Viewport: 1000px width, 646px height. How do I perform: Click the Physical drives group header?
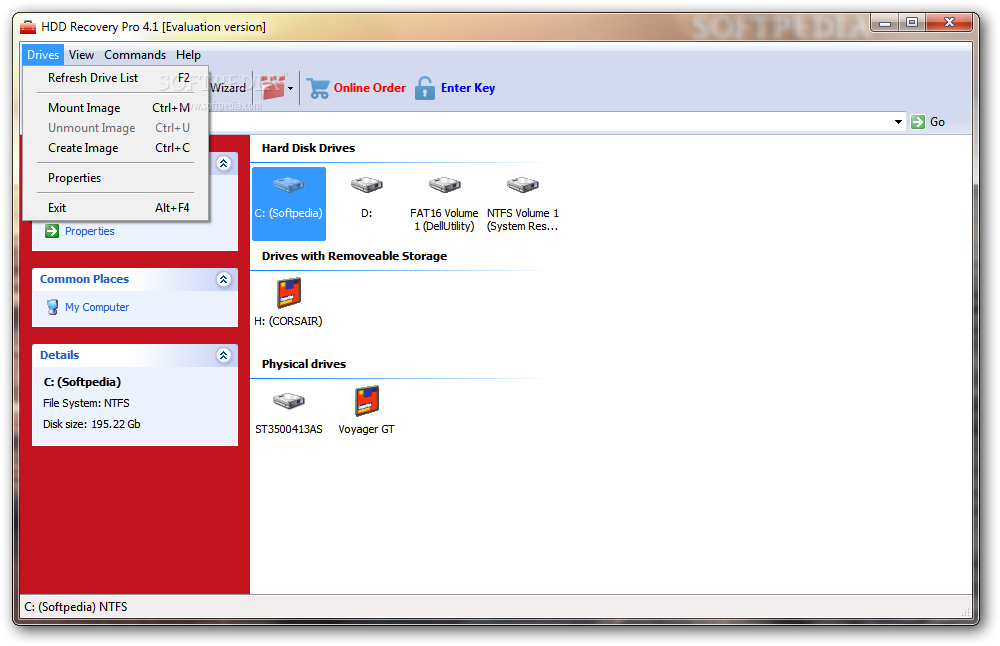(x=304, y=364)
